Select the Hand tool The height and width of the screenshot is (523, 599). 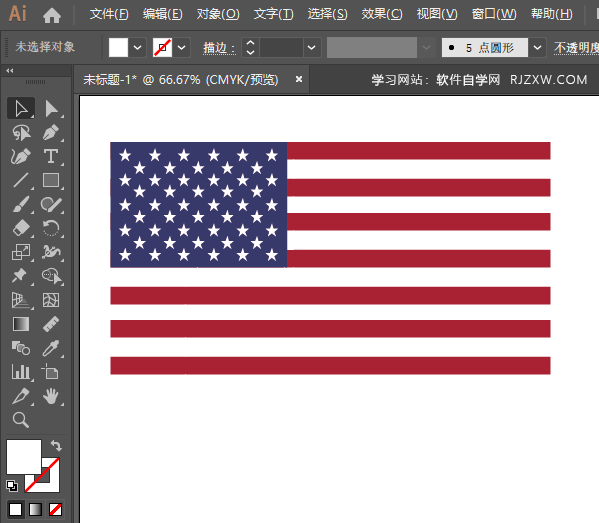51,396
